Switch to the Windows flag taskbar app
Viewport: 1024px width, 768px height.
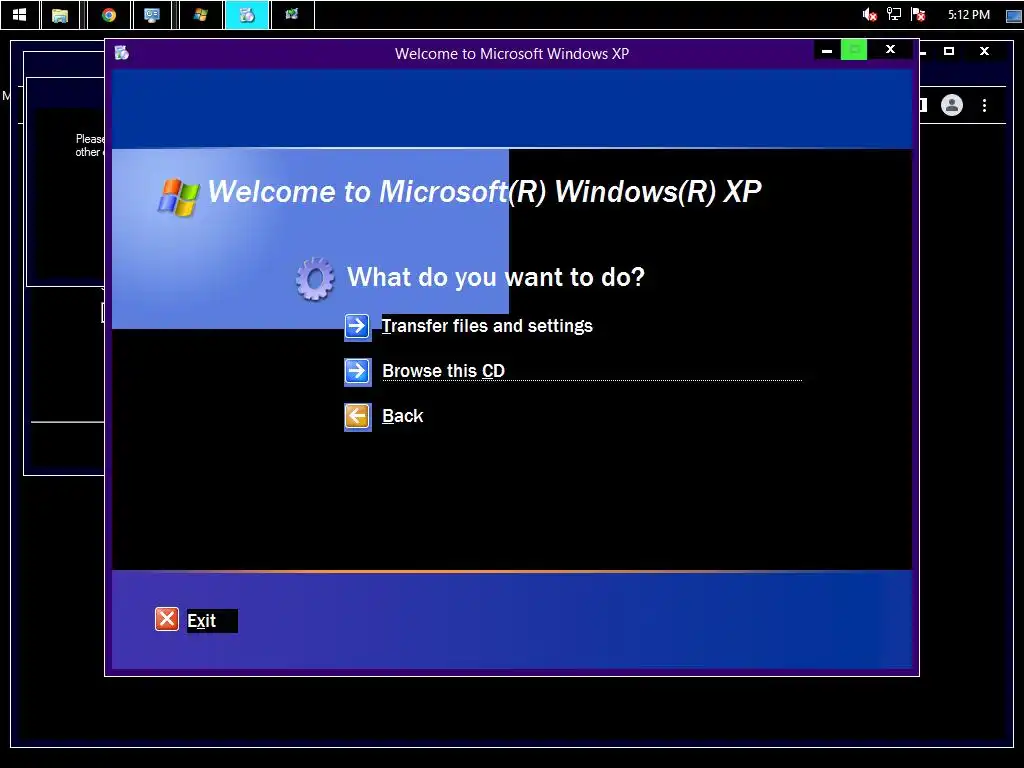click(200, 14)
